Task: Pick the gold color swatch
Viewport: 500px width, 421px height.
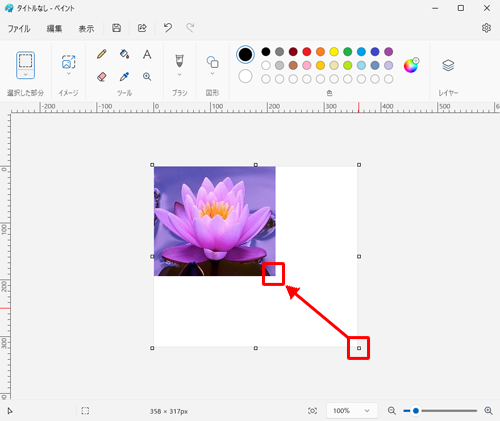Action: click(320, 65)
